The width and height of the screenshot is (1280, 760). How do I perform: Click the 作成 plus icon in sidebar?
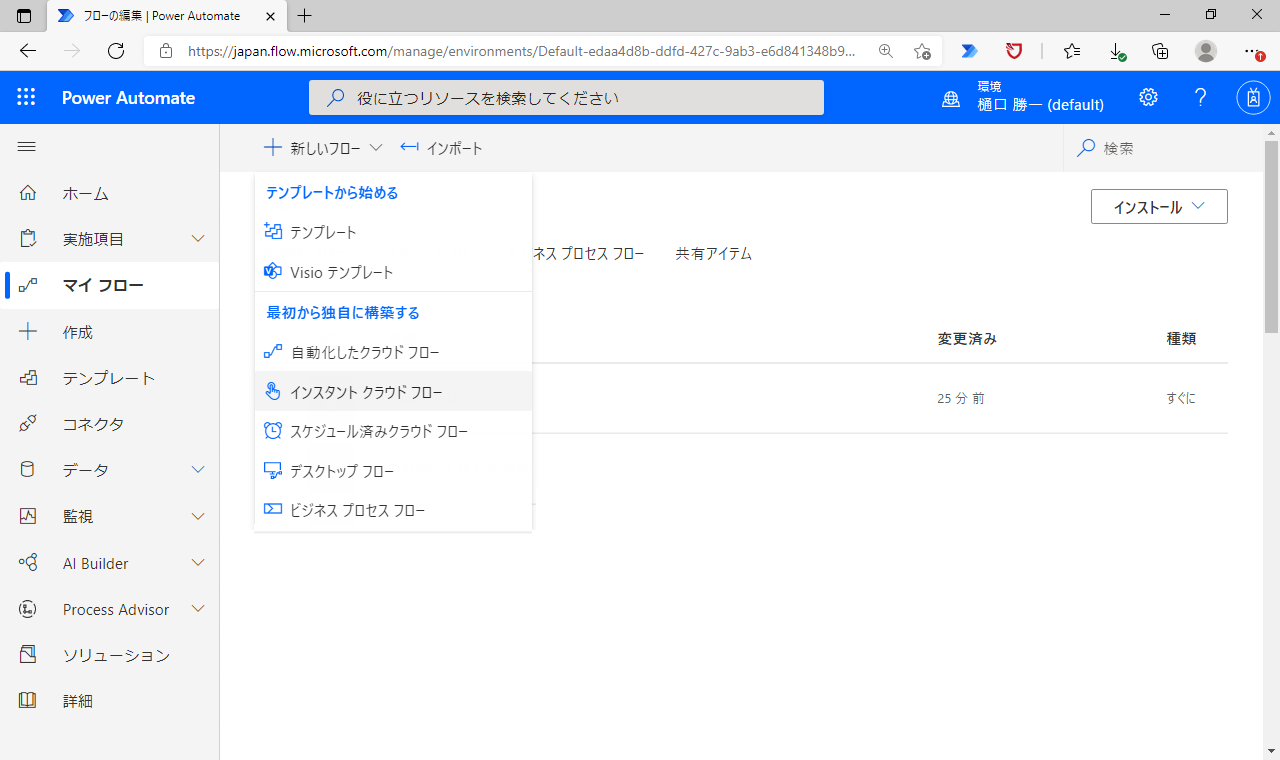(x=28, y=332)
